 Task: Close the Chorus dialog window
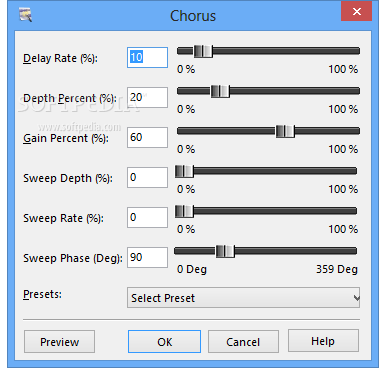[356, 12]
